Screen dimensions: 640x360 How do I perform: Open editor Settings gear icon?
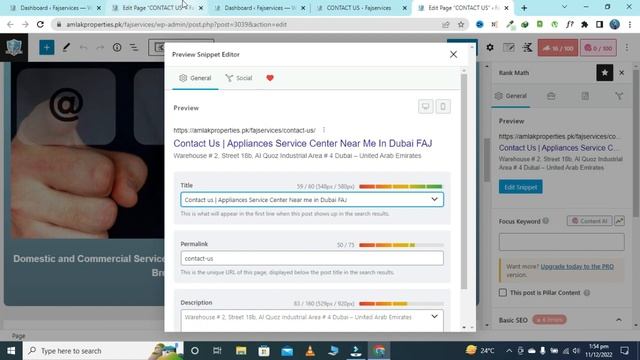pos(490,48)
